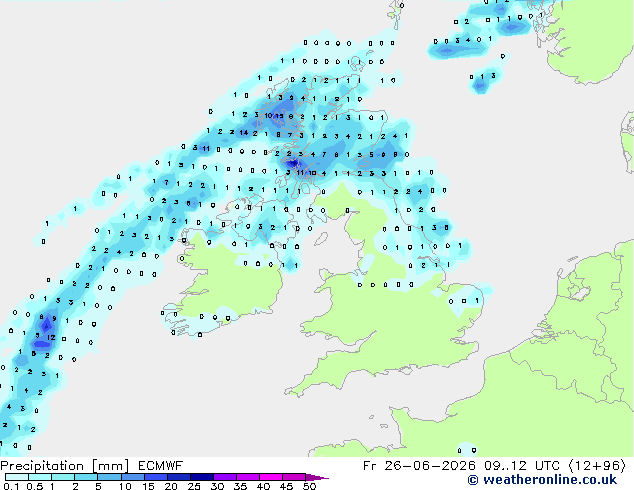This screenshot has width=634, height=490.
Task: Pick the legend swatch between 10 and 15
Action: (132, 477)
